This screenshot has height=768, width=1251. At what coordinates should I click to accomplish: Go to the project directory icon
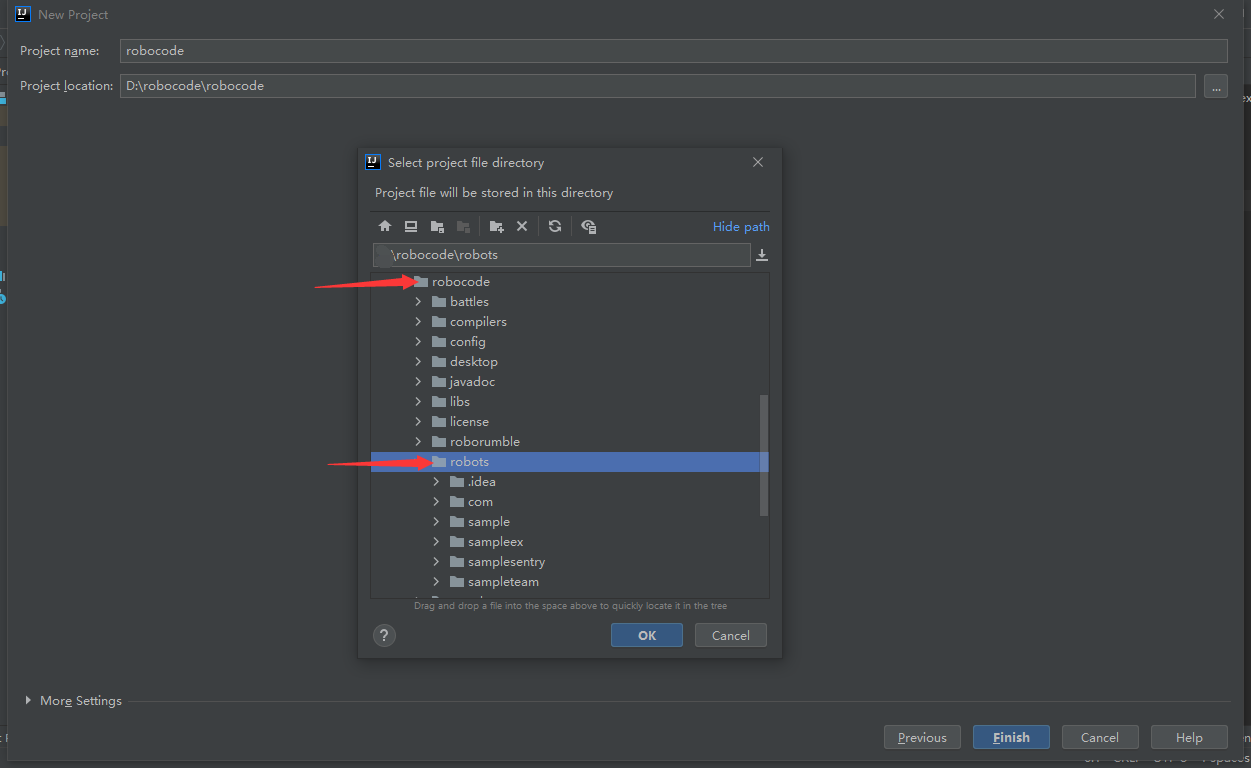pyautogui.click(x=437, y=227)
